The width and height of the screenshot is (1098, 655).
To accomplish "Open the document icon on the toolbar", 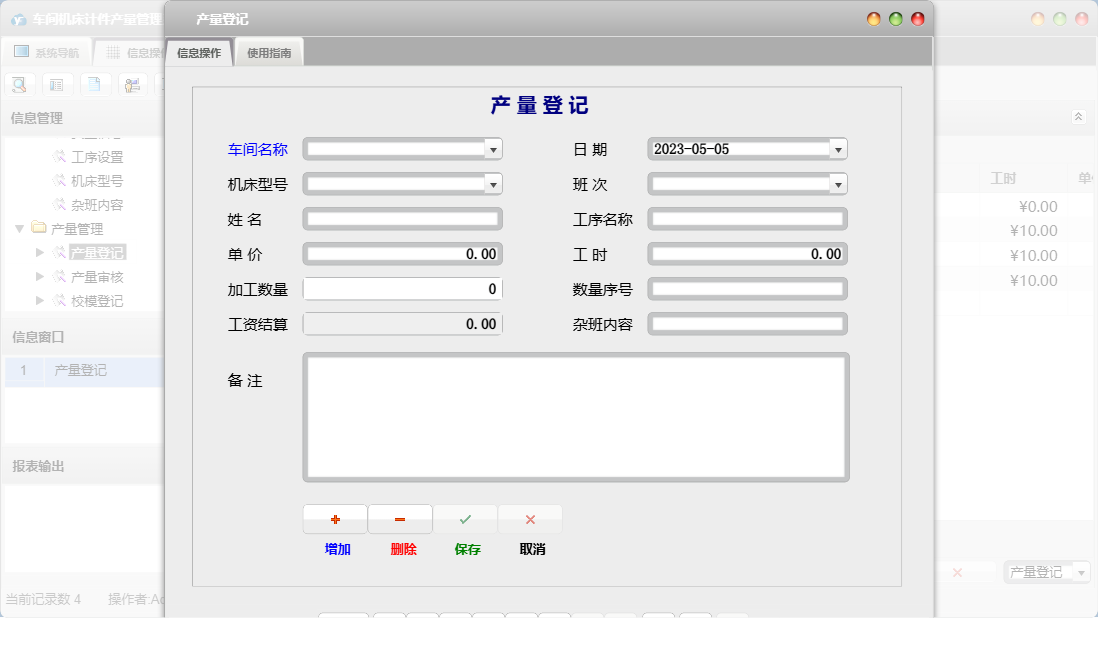I will tap(94, 84).
